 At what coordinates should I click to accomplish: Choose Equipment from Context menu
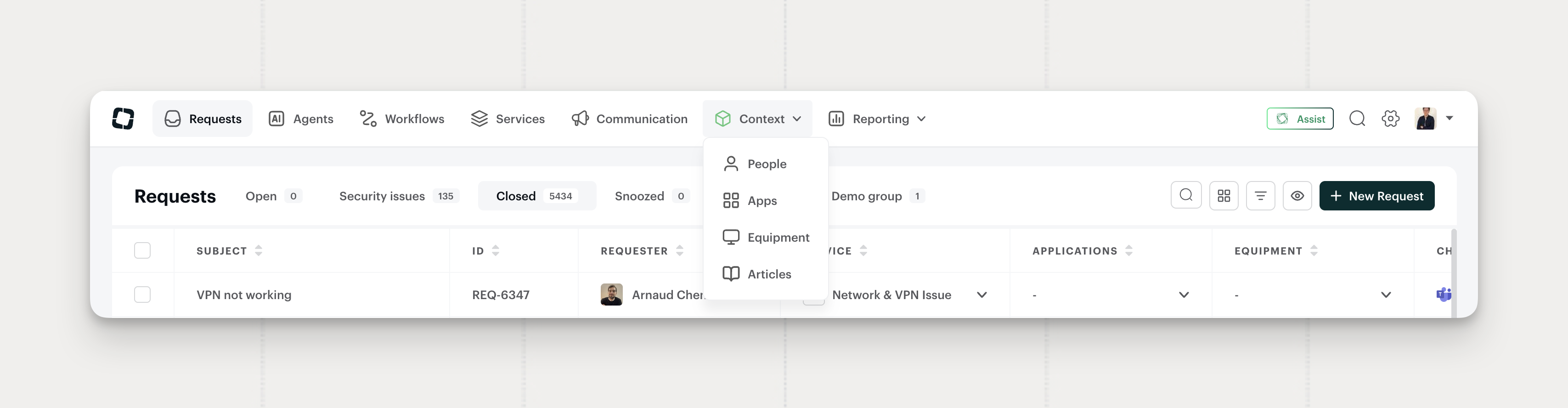[766, 238]
